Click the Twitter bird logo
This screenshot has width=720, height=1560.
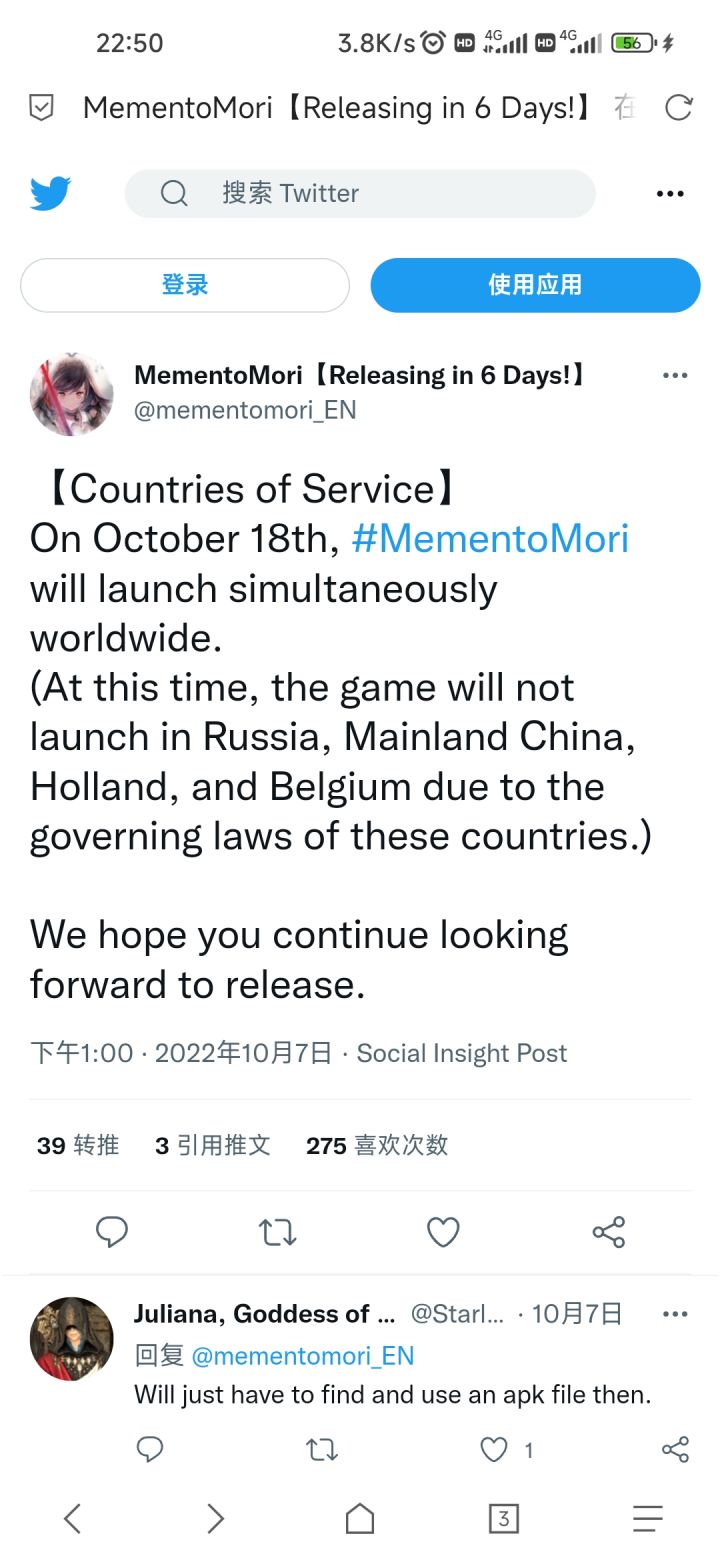pos(51,193)
